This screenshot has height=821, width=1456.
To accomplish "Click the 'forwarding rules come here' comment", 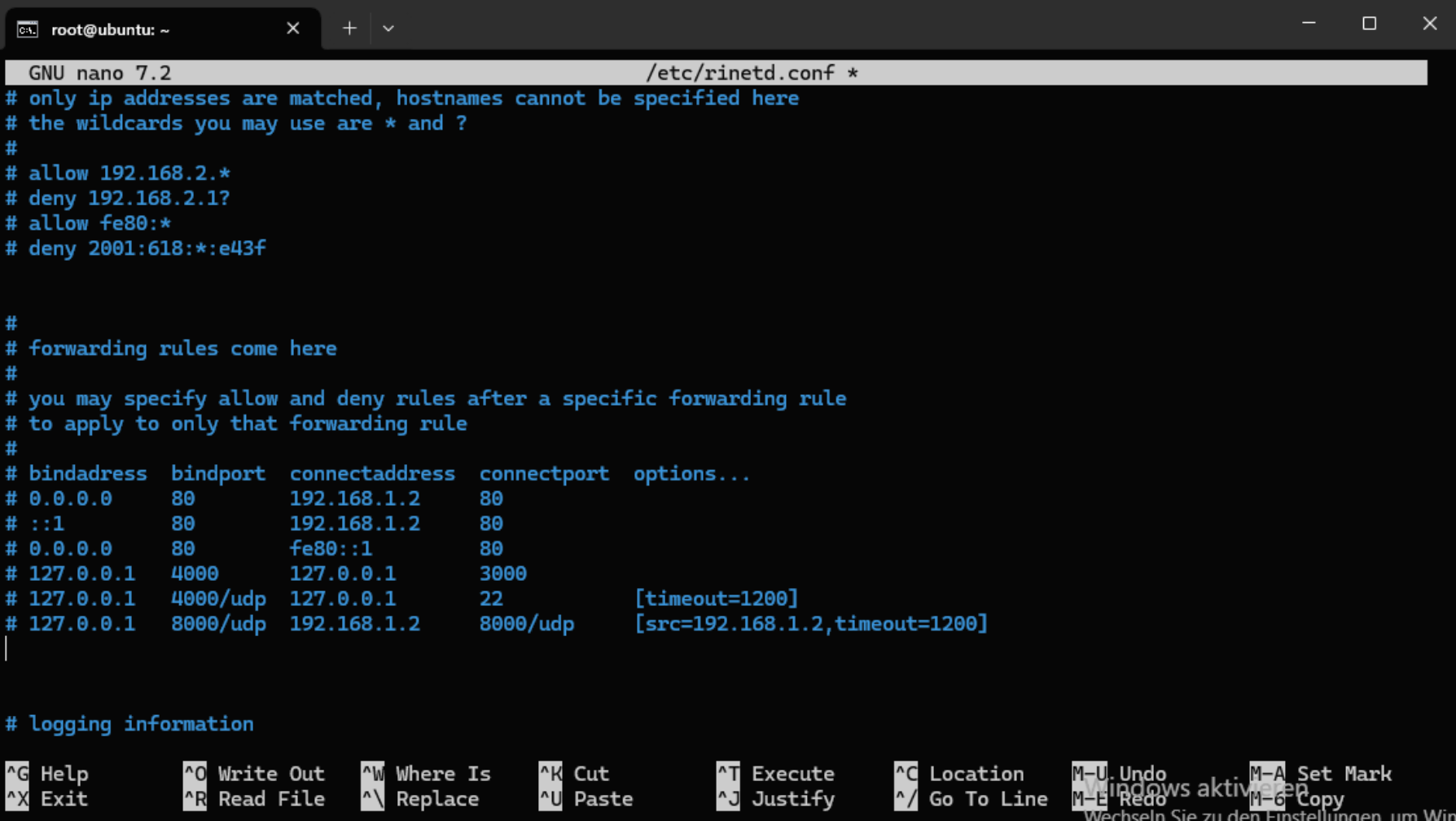I will (x=182, y=349).
